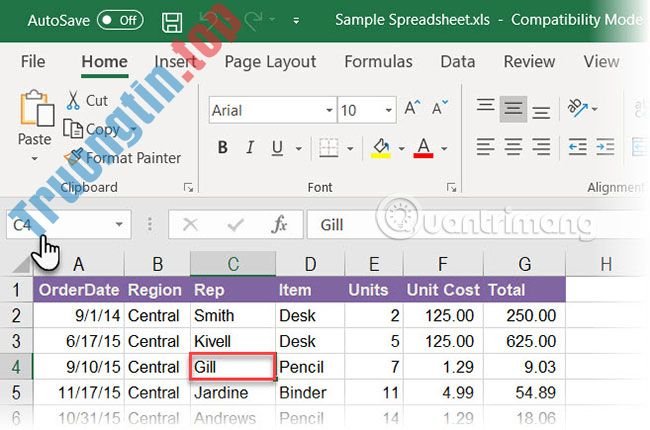The image size is (650, 430).
Task: Select the Binder item cell
Action: tap(310, 392)
